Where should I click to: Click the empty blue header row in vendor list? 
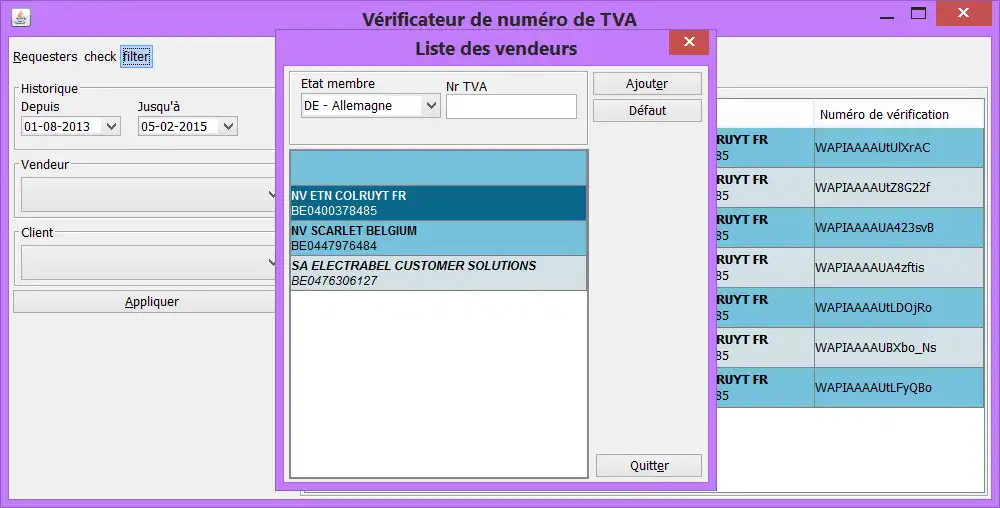pyautogui.click(x=438, y=168)
